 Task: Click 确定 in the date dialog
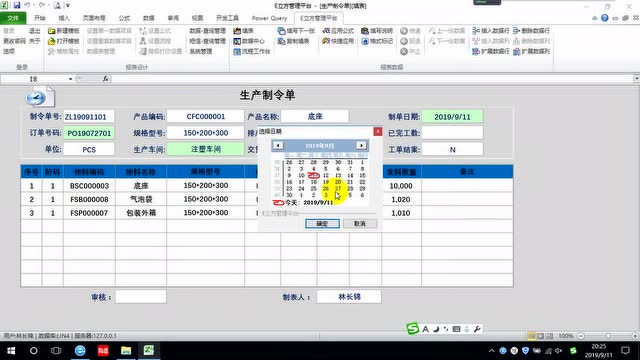point(322,224)
